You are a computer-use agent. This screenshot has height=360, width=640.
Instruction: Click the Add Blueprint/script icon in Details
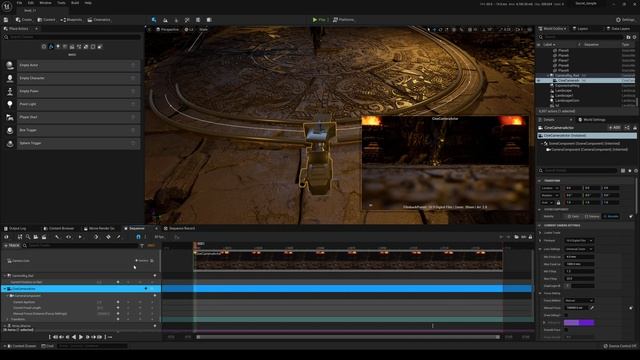(627, 128)
